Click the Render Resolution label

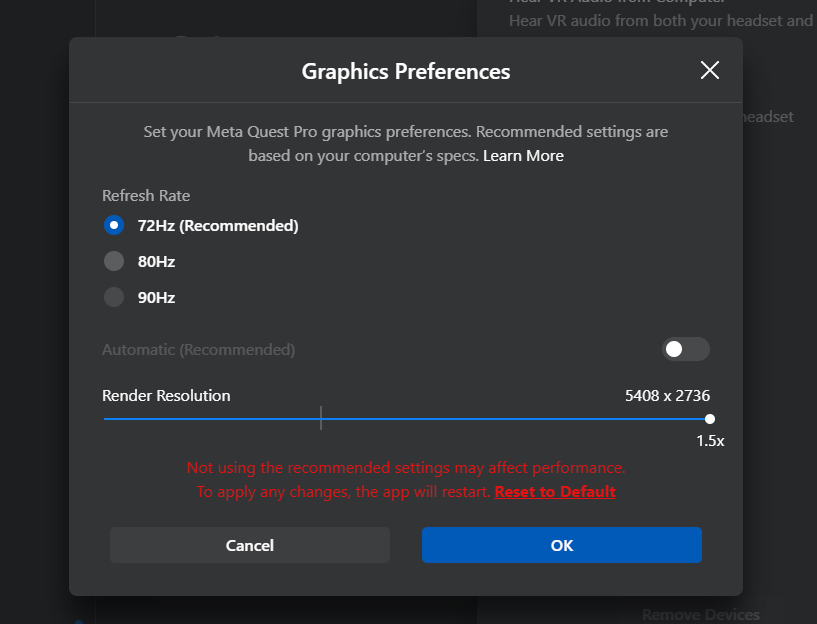[166, 395]
